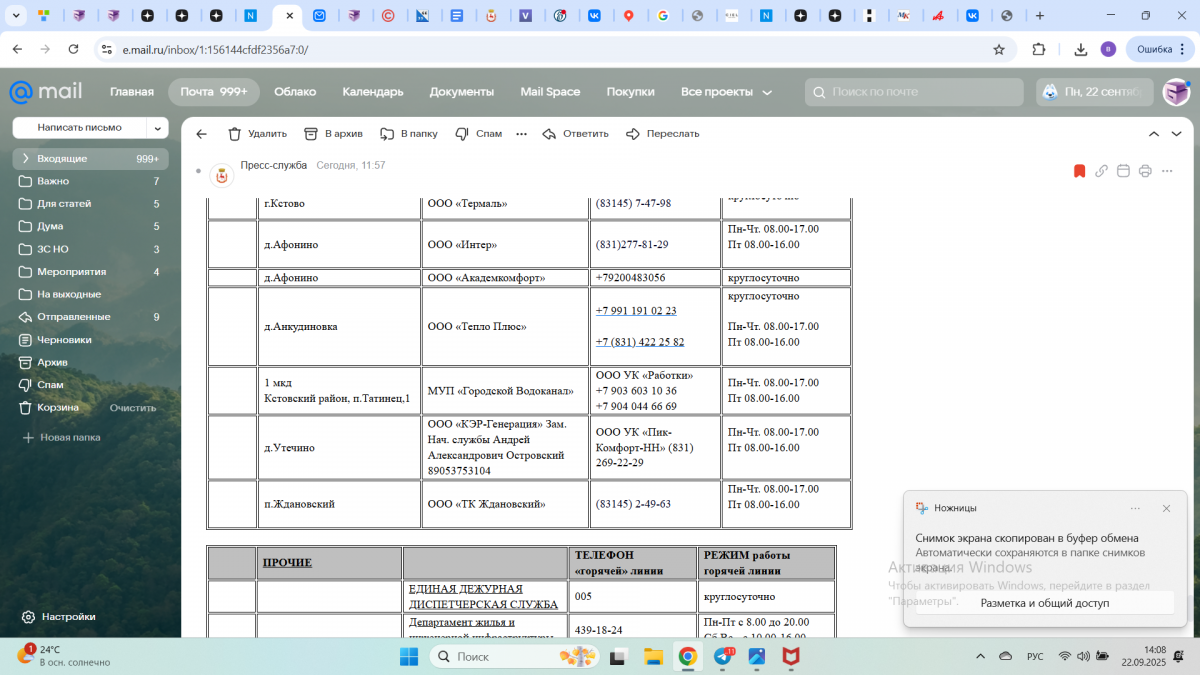1200x675 pixels.
Task: Open the user avatar in Mail header
Action: click(x=1176, y=92)
